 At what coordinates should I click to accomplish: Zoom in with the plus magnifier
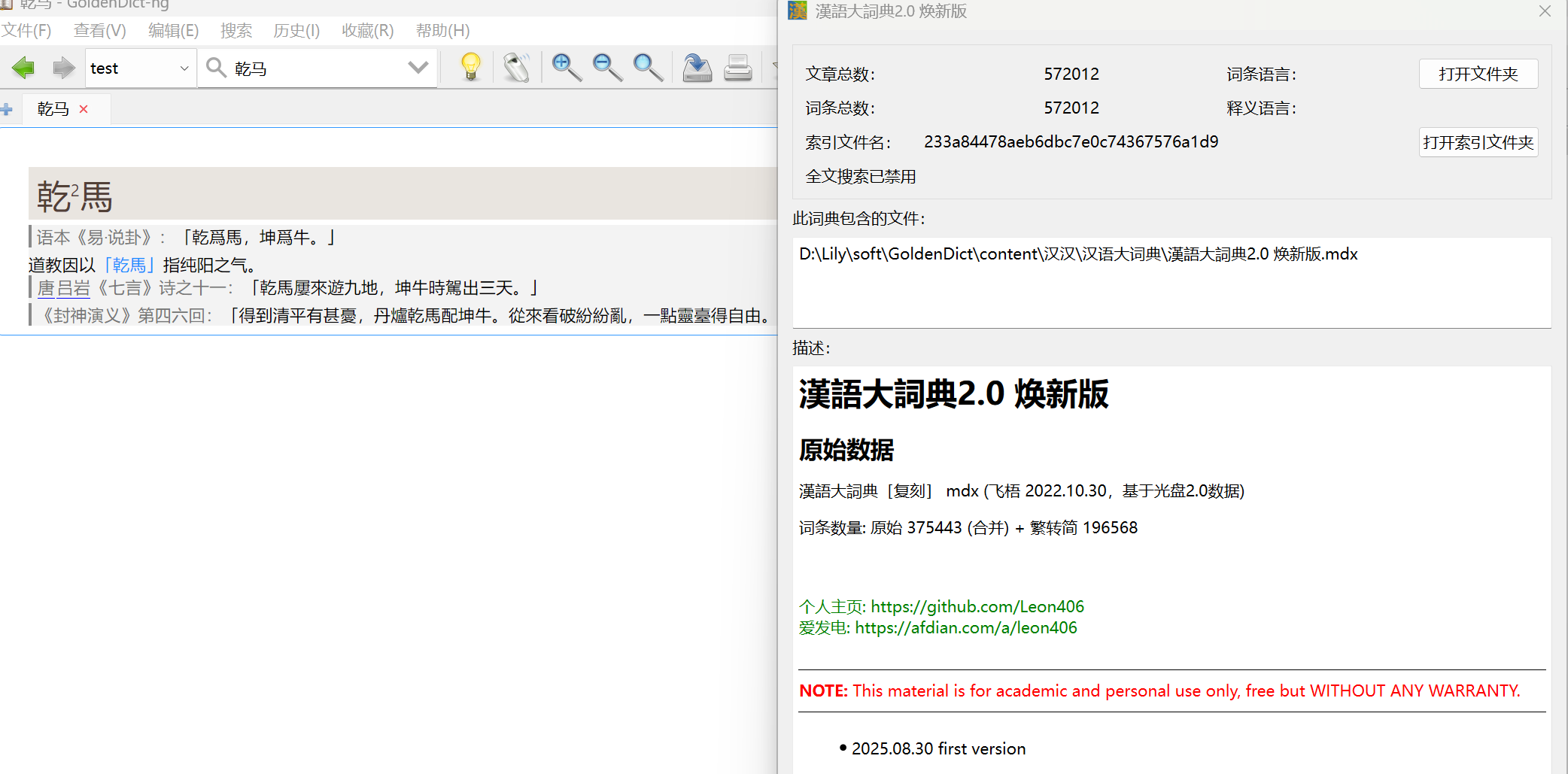567,68
